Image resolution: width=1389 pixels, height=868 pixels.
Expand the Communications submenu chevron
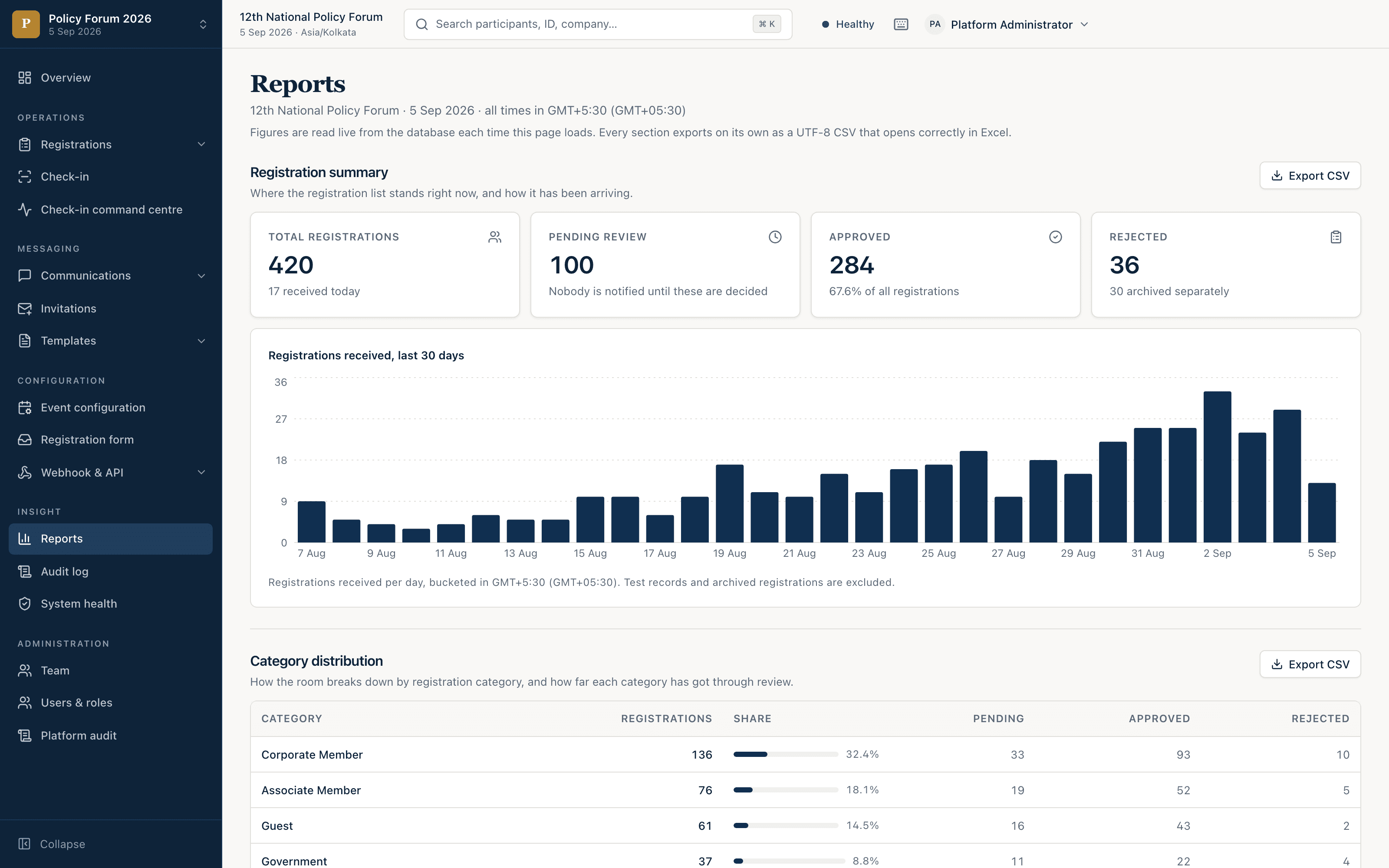pos(201,276)
